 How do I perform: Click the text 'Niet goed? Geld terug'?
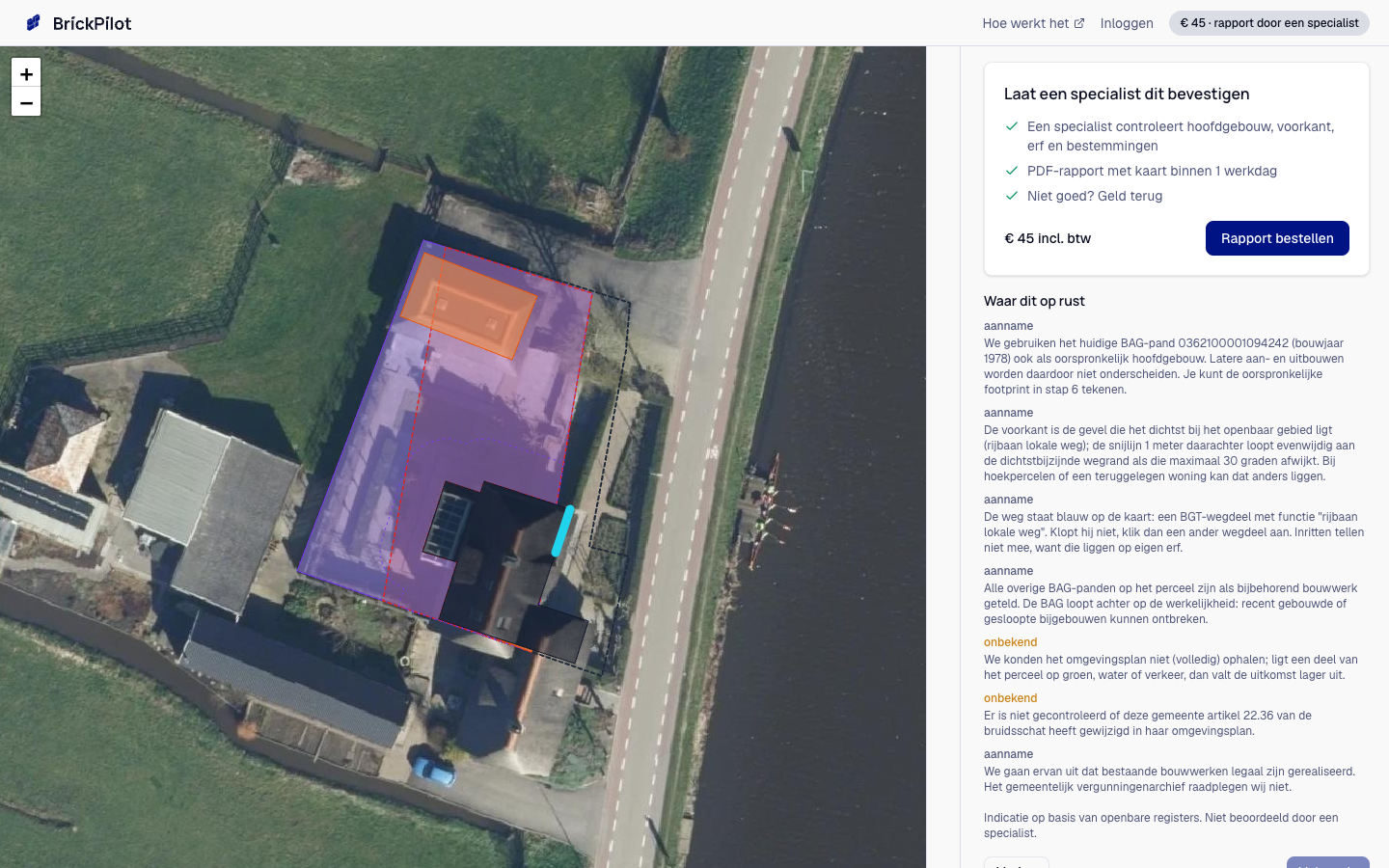point(1095,196)
